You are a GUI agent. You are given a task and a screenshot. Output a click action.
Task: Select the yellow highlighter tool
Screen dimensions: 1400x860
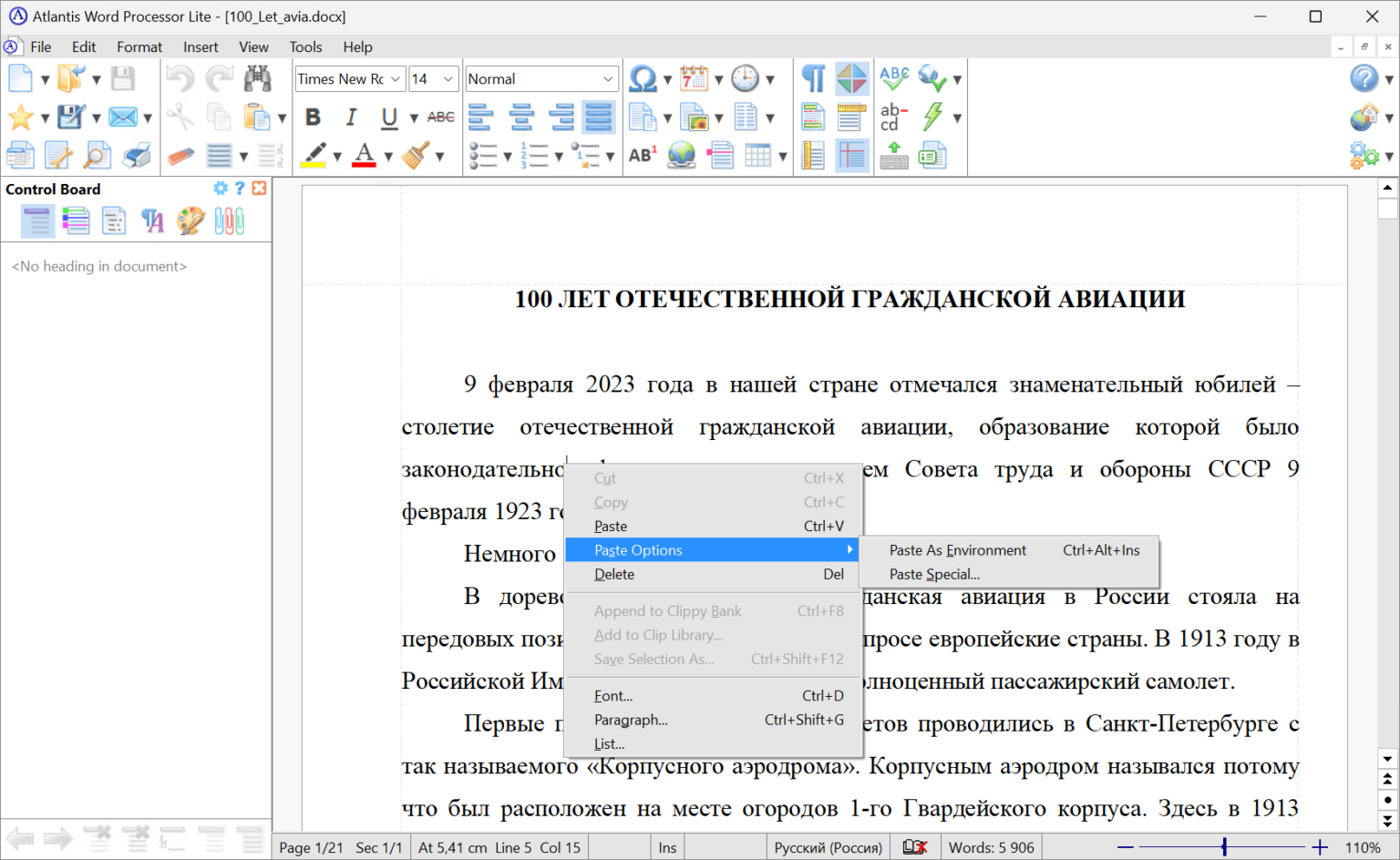click(x=311, y=155)
